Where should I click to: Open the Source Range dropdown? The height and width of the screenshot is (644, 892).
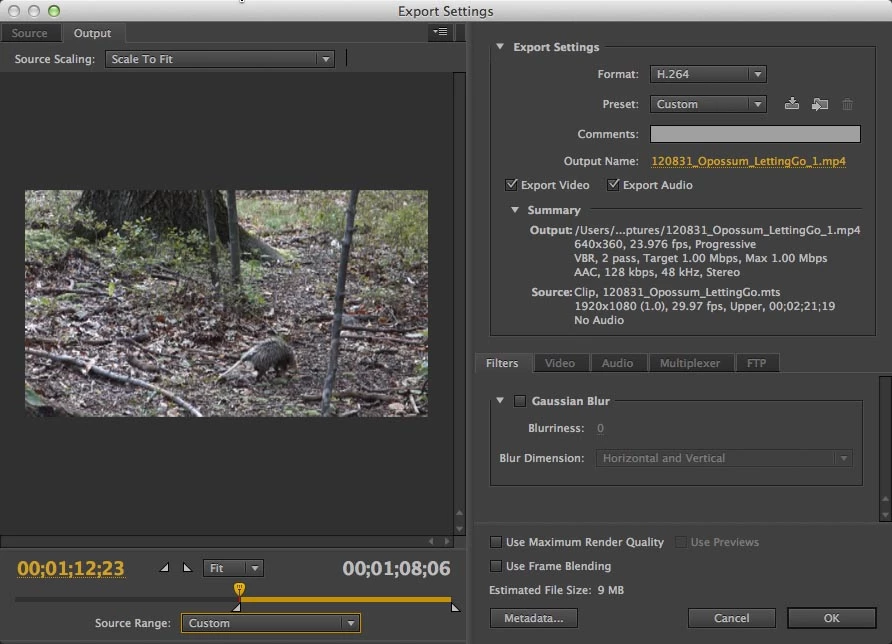pyautogui.click(x=271, y=623)
